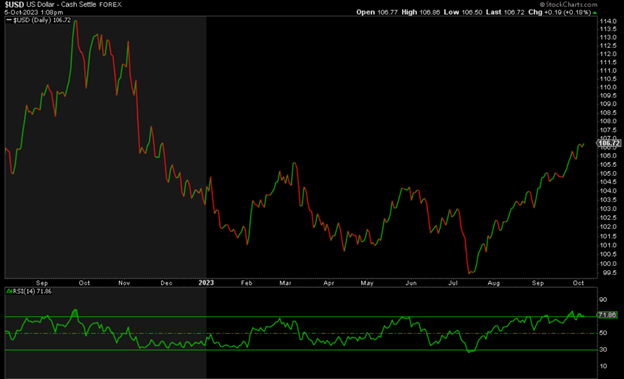Viewport: 624px width, 379px height.
Task: Click the $USD ticker symbol in the header
Action: coord(14,4)
